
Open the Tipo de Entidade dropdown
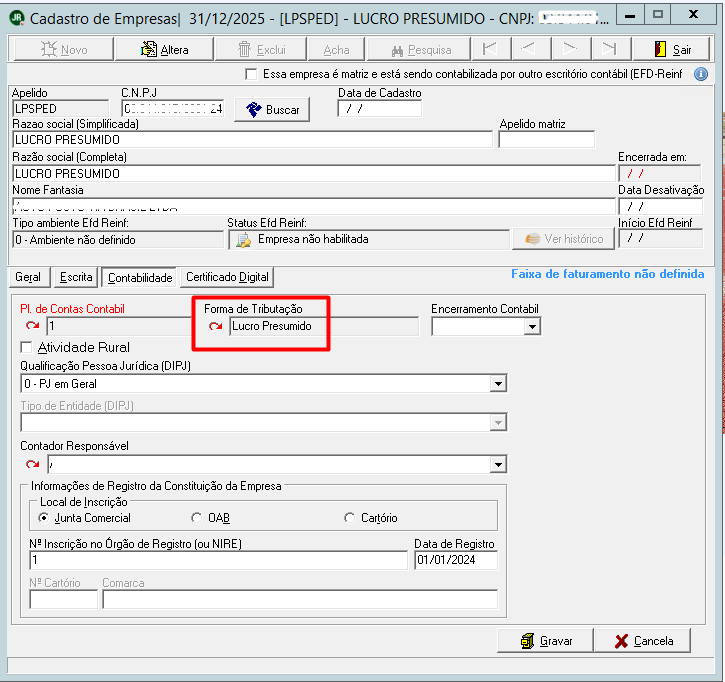(x=498, y=423)
